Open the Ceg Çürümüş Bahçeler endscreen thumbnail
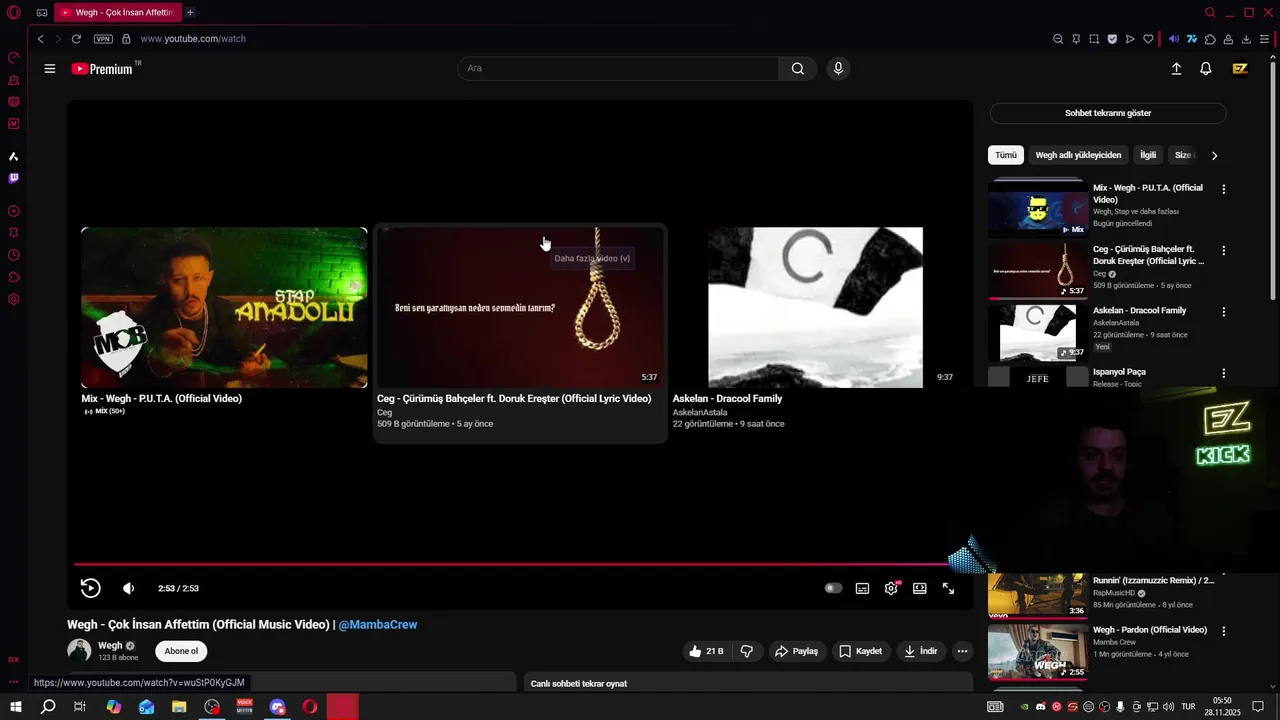1280x720 pixels. tap(520, 307)
